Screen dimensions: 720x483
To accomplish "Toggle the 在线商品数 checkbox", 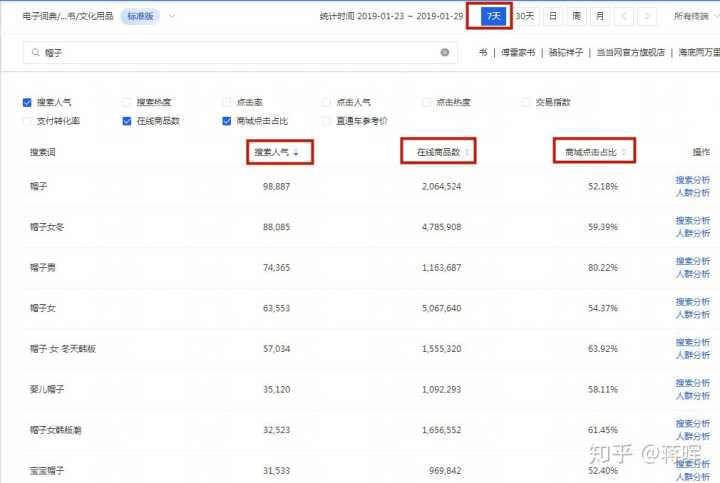I will 127,121.
